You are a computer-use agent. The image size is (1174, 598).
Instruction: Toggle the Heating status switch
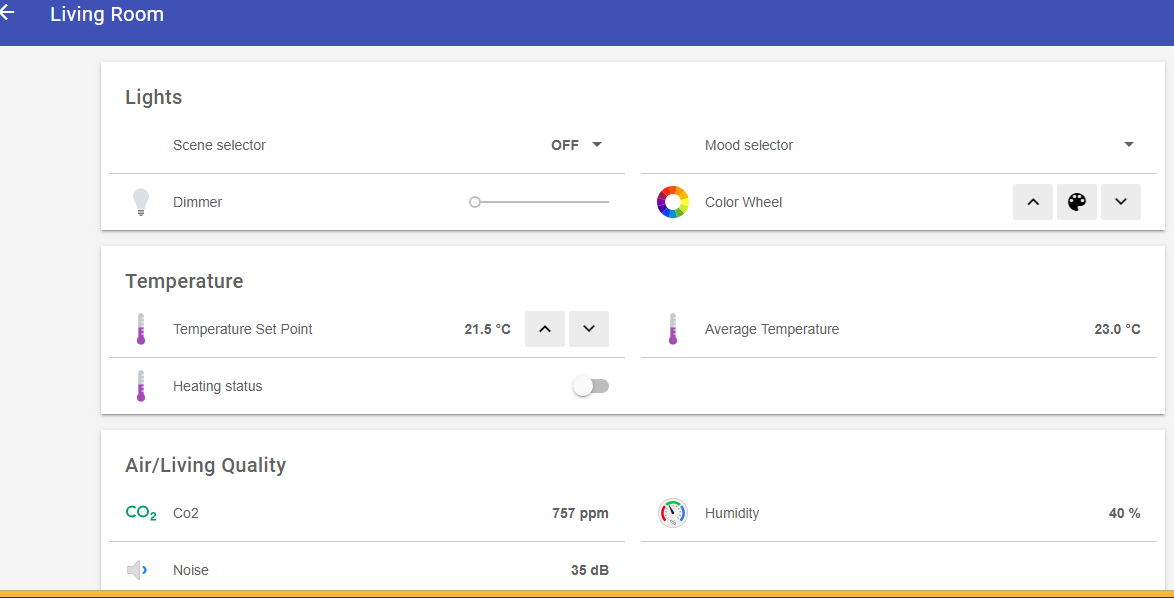tap(590, 386)
